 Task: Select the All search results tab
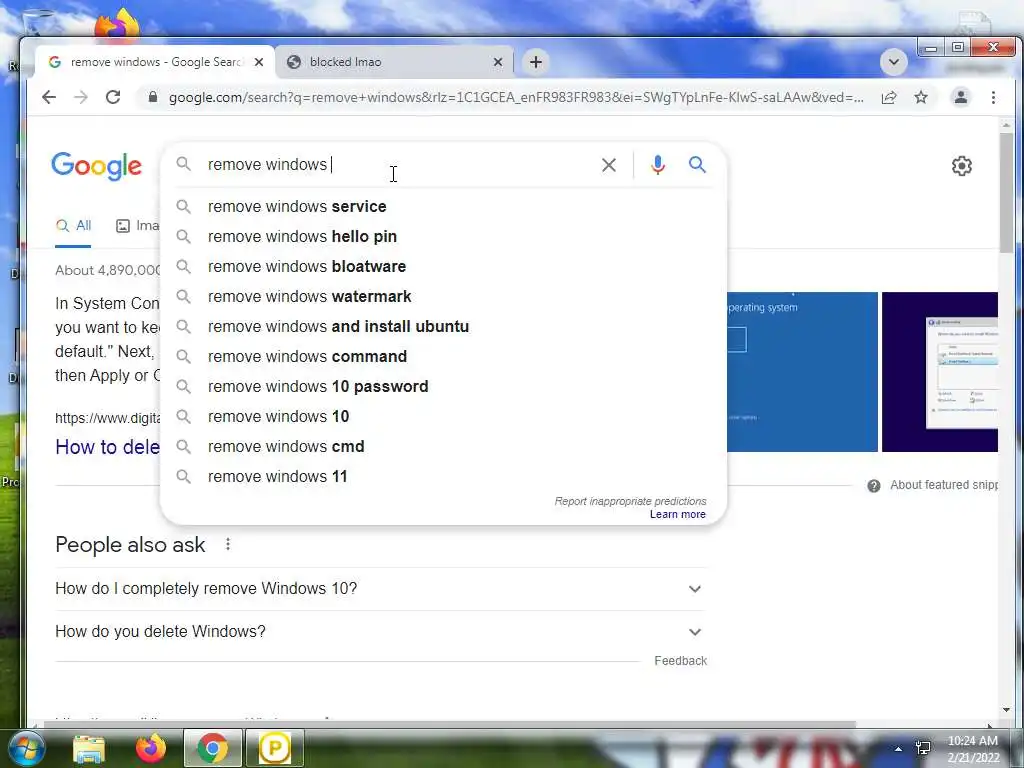pyautogui.click(x=73, y=226)
